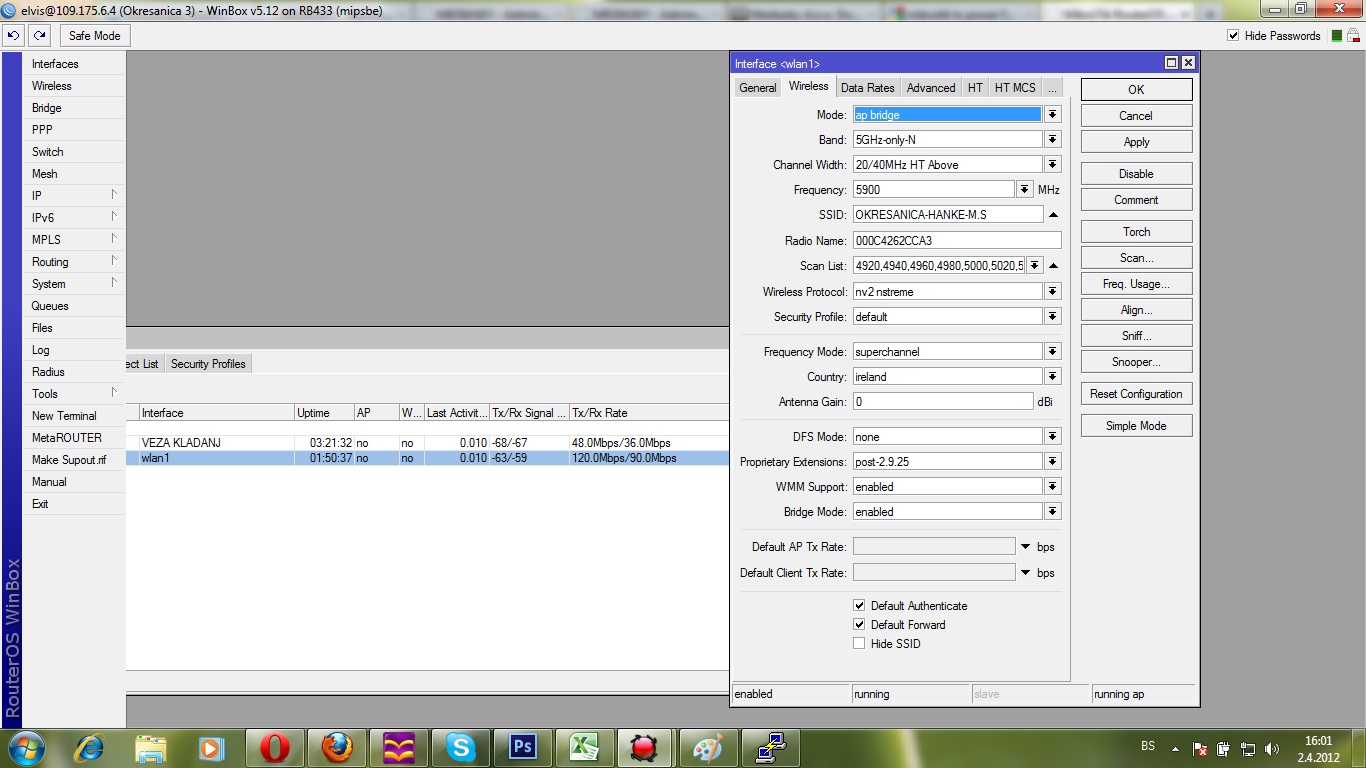Launch Internet Explorer from the taskbar

point(90,748)
